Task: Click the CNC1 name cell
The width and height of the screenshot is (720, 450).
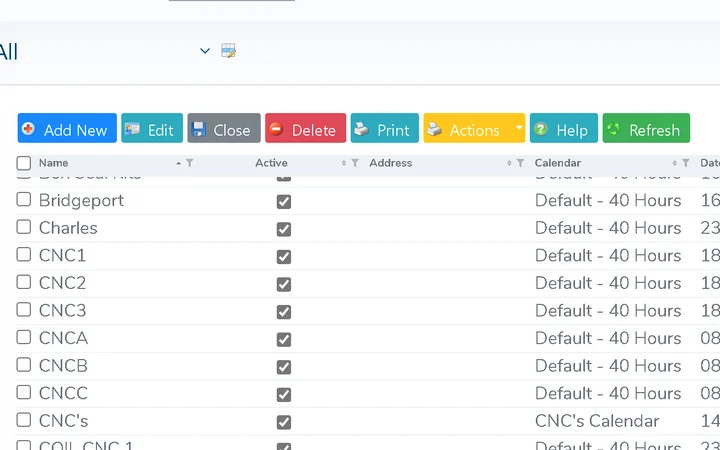Action: pyautogui.click(x=62, y=256)
